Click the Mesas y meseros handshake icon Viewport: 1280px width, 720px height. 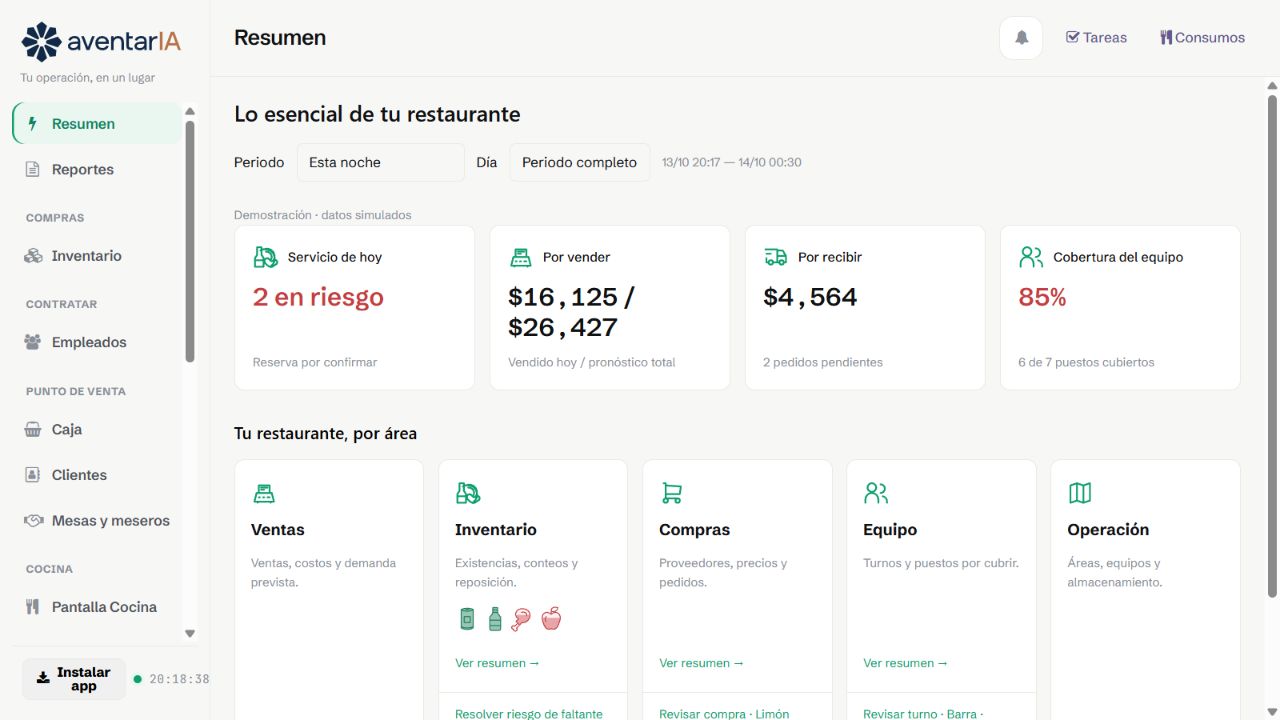tap(34, 520)
